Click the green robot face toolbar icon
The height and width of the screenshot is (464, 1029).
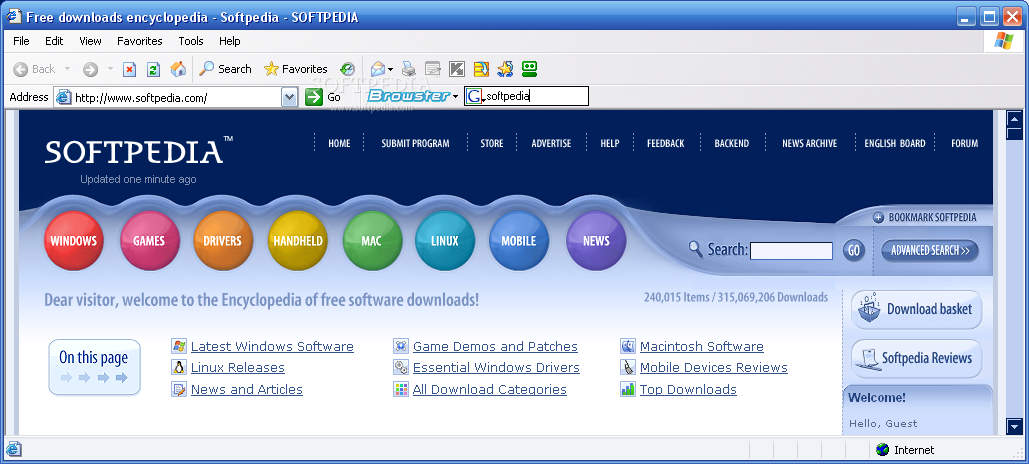(530, 69)
